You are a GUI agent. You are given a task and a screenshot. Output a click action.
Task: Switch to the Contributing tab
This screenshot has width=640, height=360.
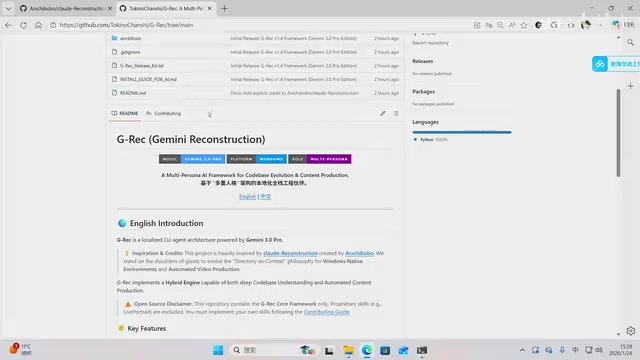point(164,113)
